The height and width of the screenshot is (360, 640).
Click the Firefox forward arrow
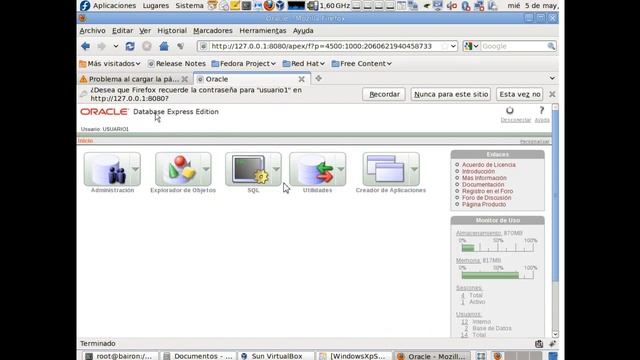101,46
